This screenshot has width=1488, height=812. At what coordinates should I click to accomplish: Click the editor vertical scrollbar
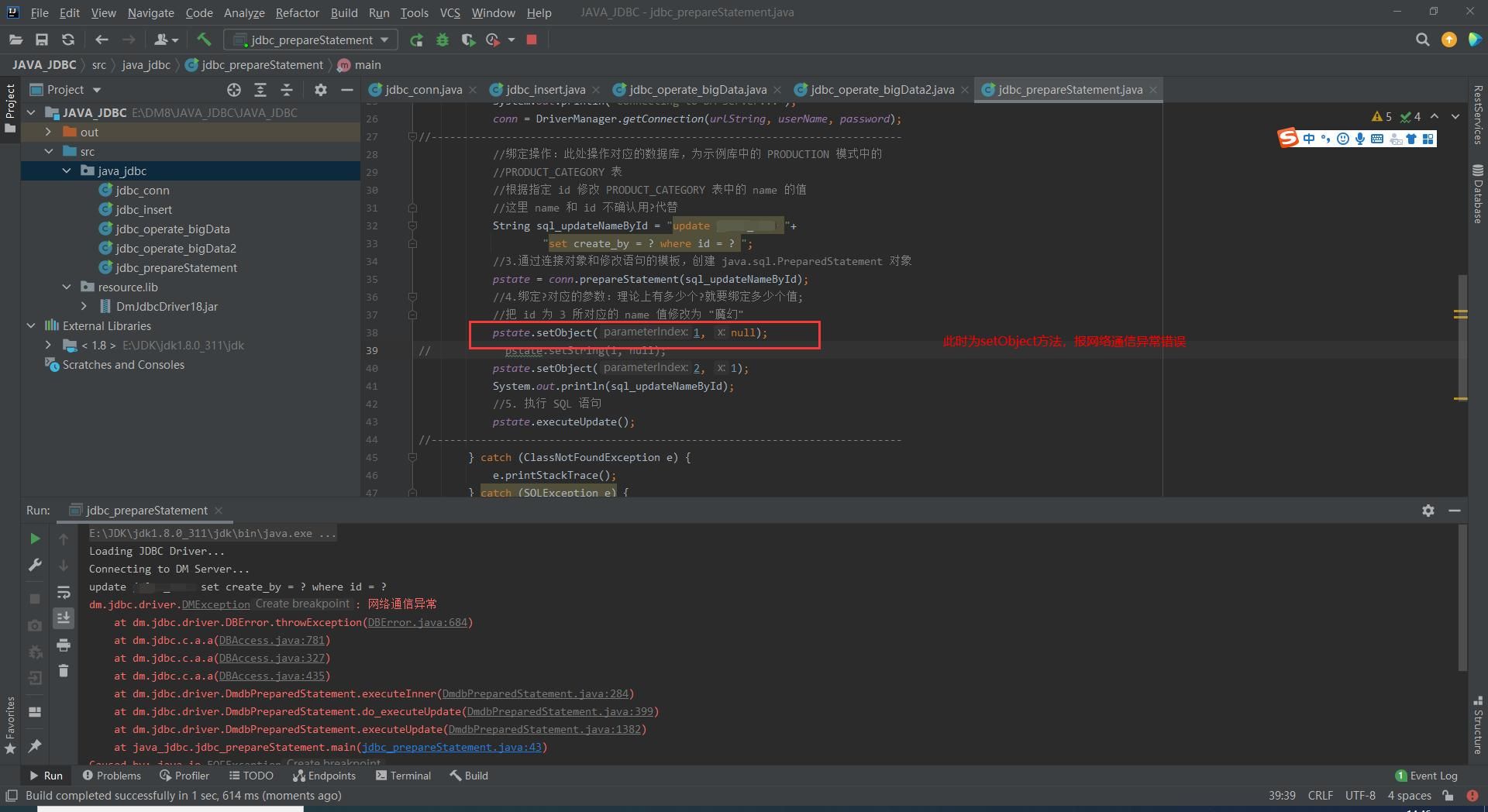[1462, 337]
